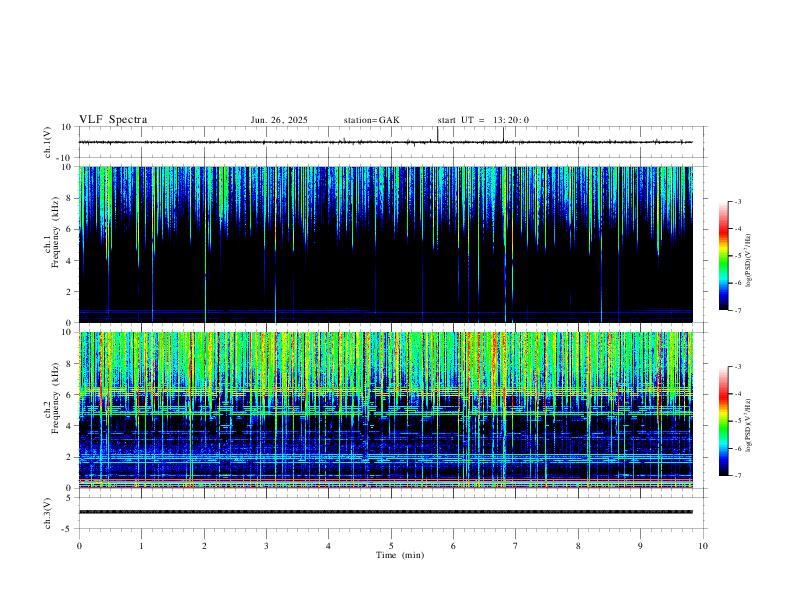Click the log(PSD) label beside the ch.2 color bar

click(749, 425)
